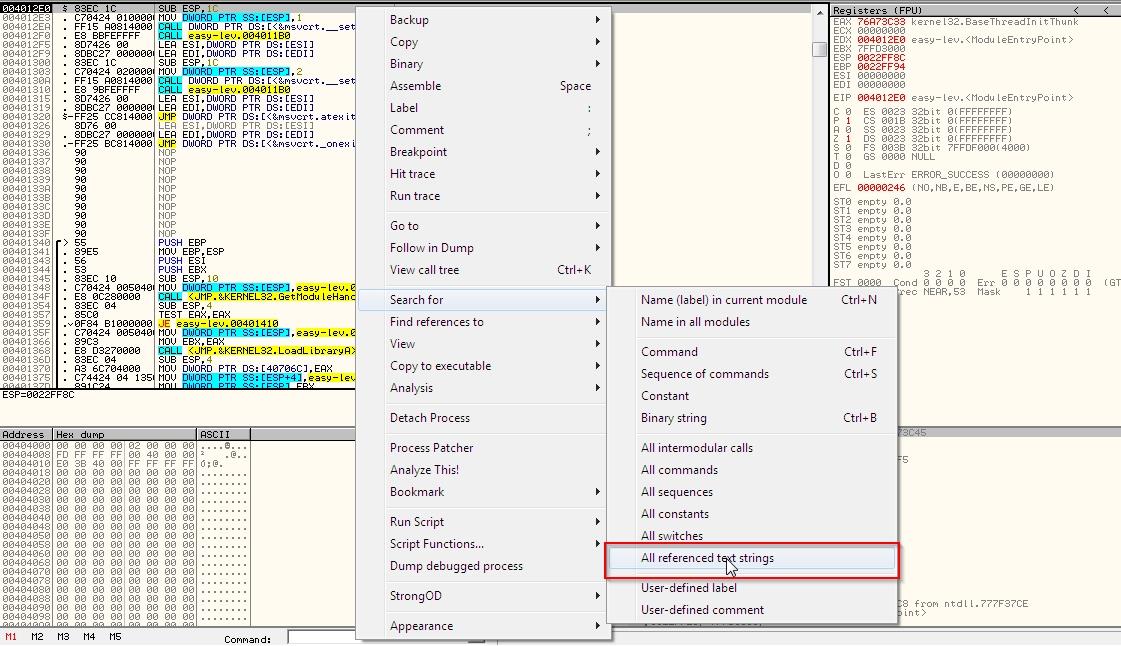
Task: Click the Address column header in dump
Action: 26,434
